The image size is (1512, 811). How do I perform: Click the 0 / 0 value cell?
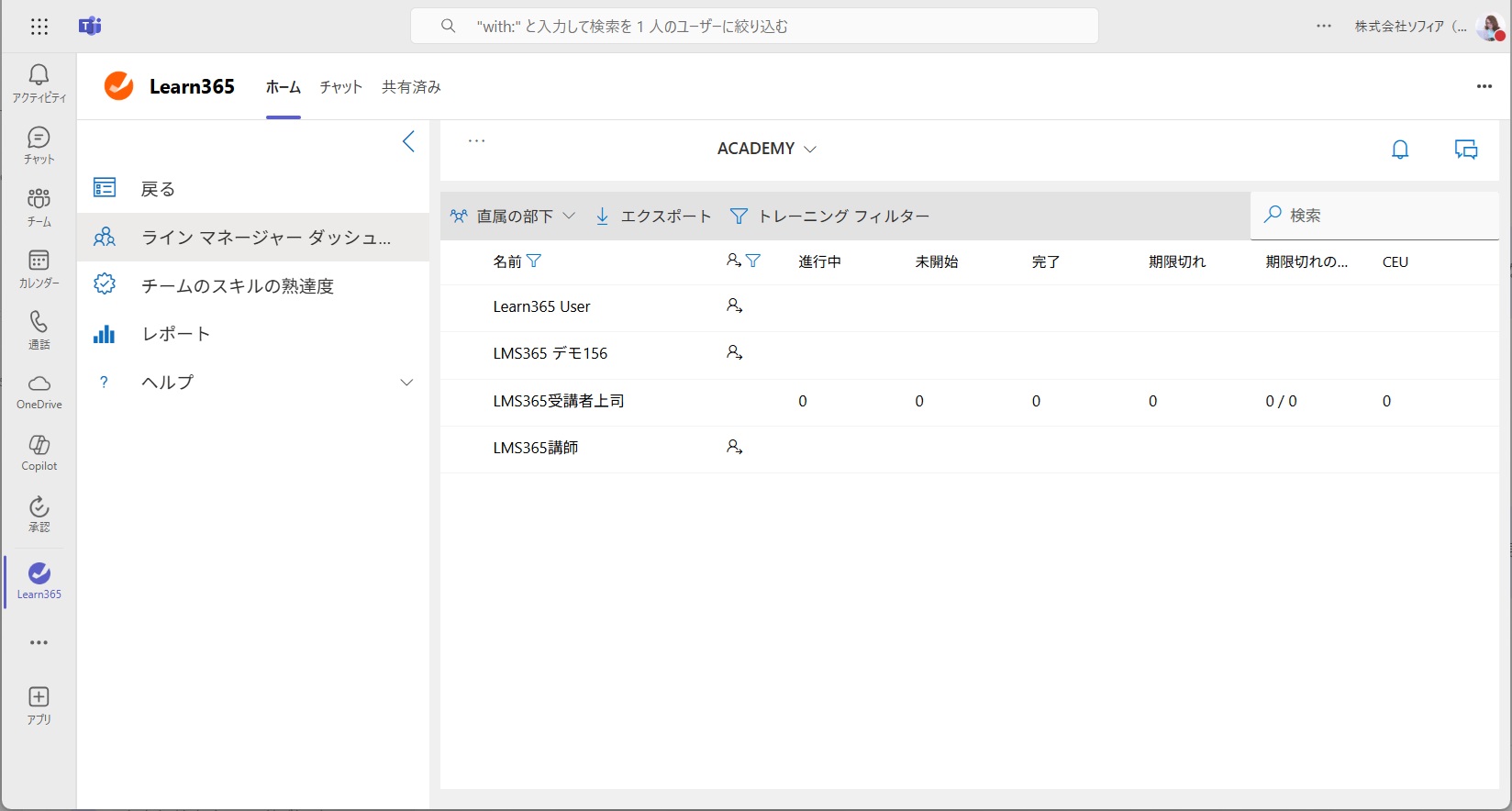(1281, 401)
